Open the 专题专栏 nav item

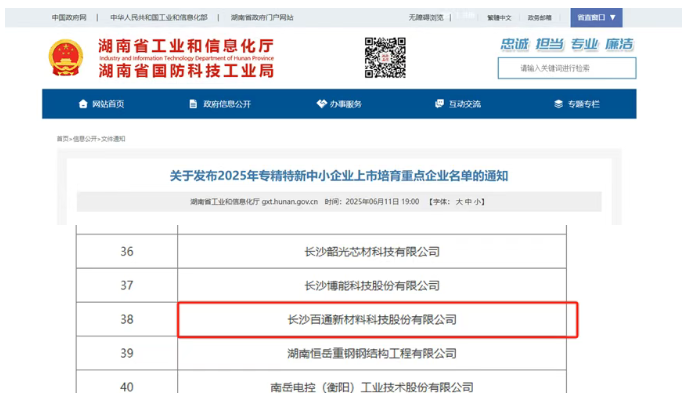[583, 104]
